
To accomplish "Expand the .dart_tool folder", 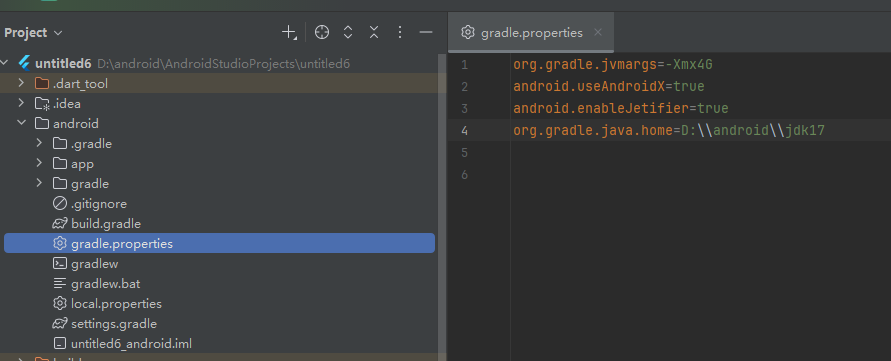I will click(x=21, y=84).
